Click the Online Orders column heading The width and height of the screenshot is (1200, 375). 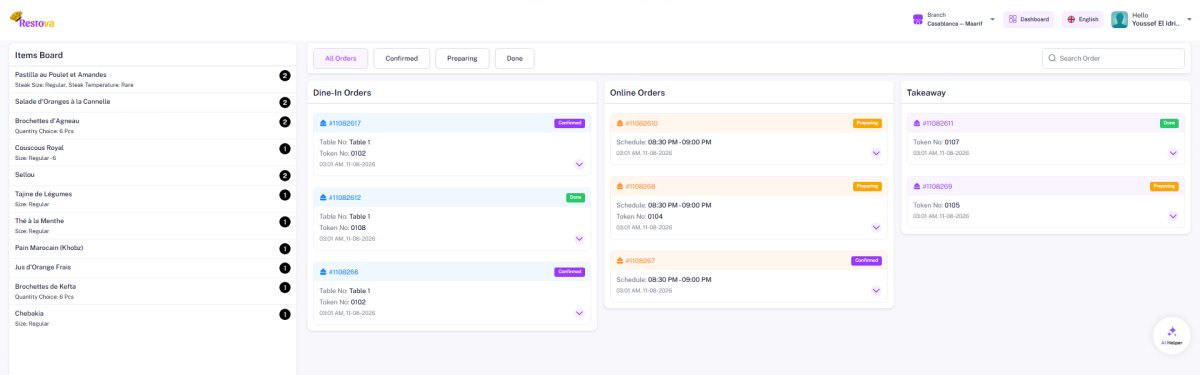[x=637, y=92]
